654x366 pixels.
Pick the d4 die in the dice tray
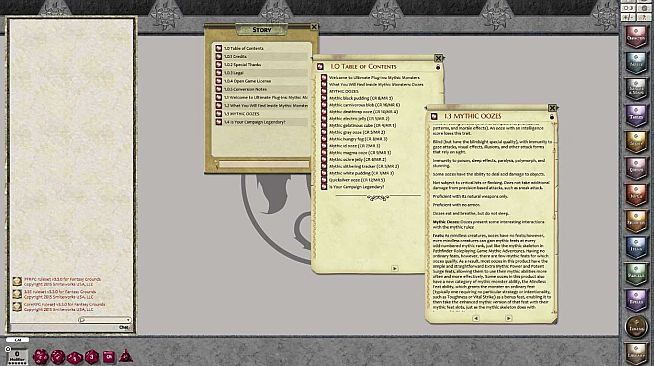[126, 356]
